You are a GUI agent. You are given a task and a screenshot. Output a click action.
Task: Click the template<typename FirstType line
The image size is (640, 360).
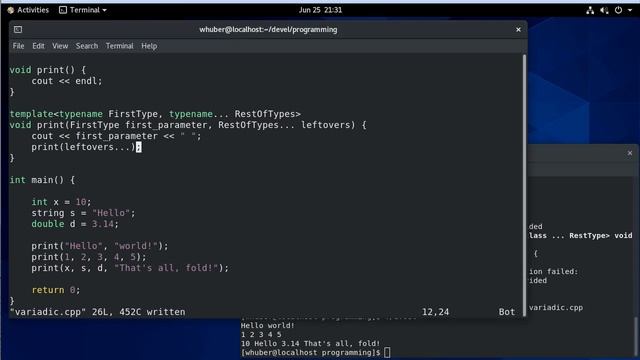coord(155,114)
